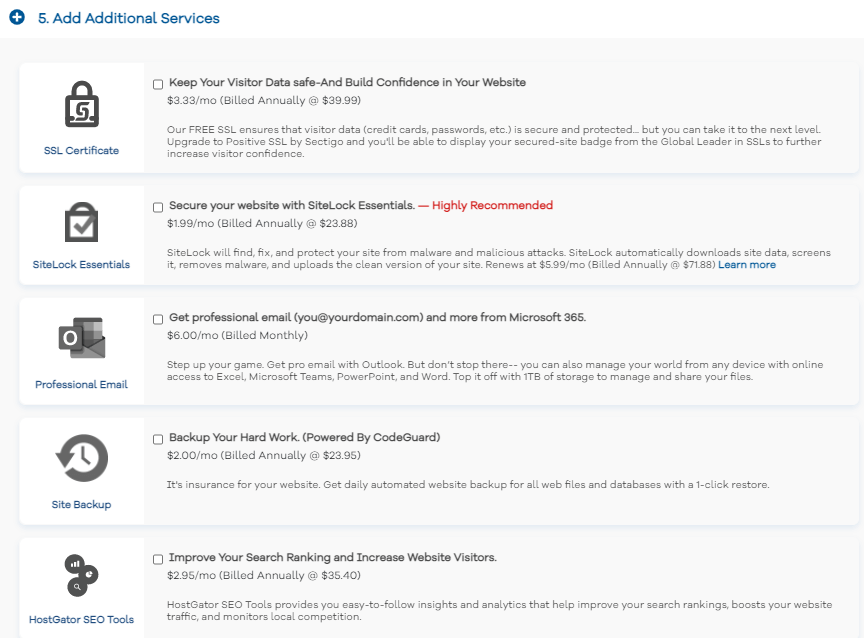Click the SSL Certificate padlock icon

[82, 104]
